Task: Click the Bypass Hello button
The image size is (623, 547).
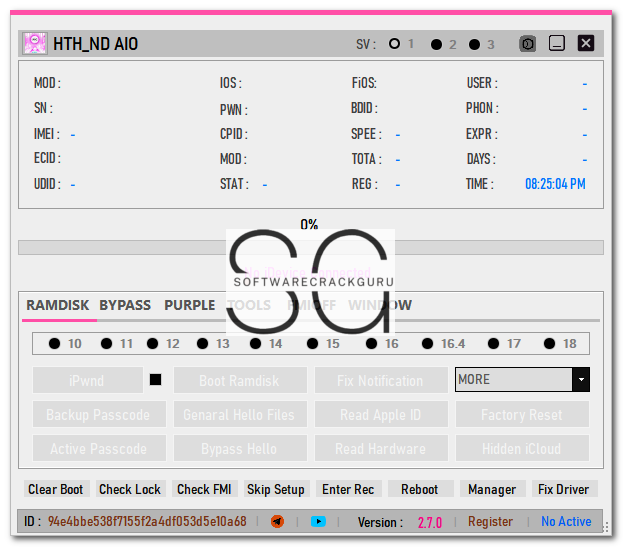Action: click(240, 448)
